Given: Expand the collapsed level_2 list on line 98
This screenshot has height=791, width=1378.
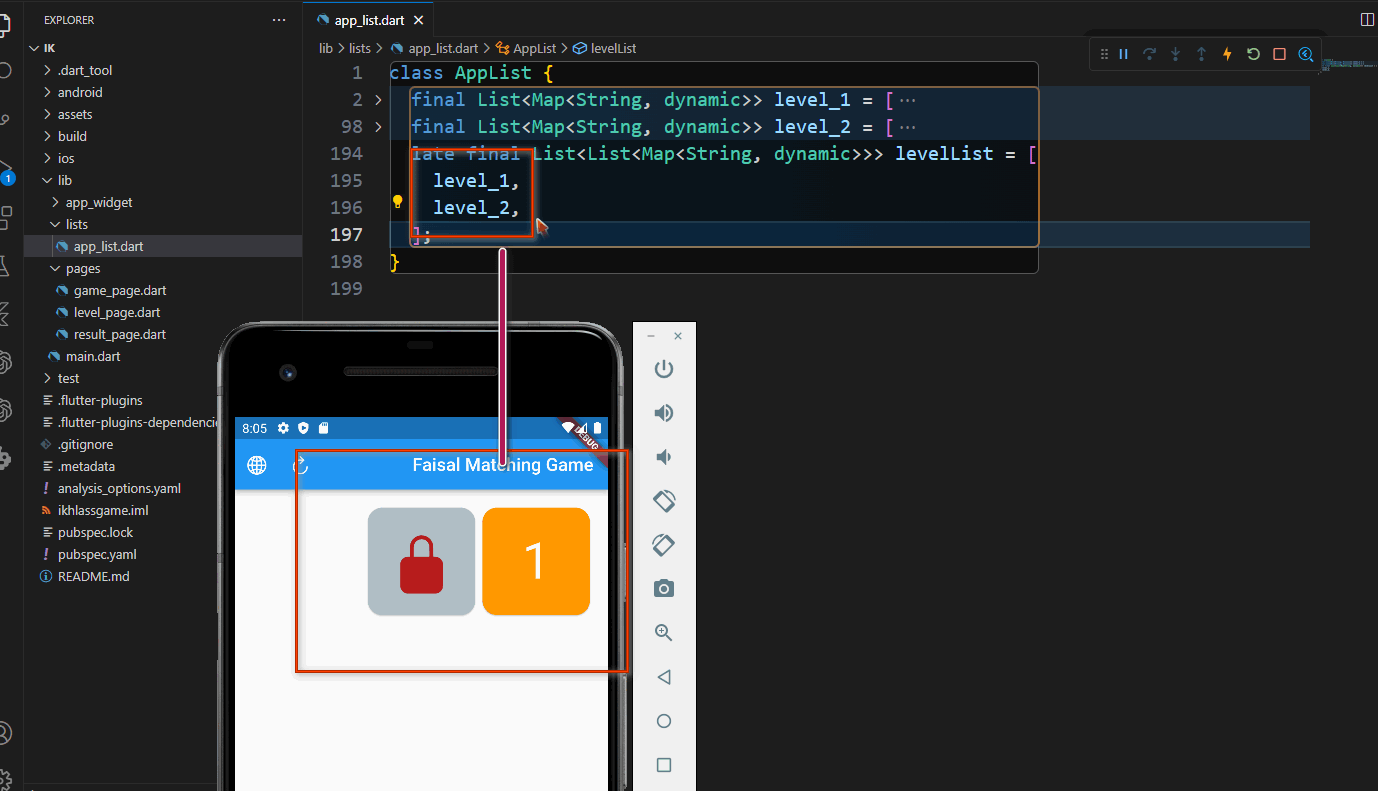Looking at the screenshot, I should tap(378, 126).
